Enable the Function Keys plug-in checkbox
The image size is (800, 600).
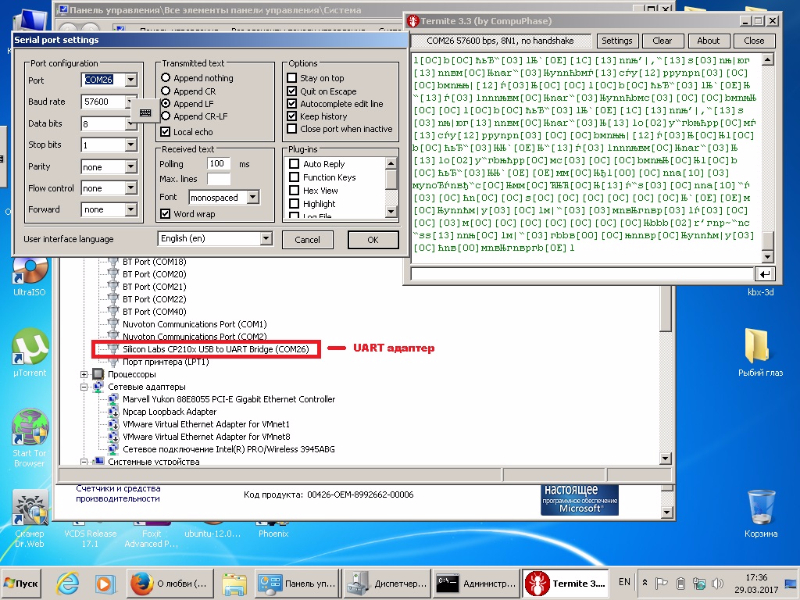click(x=294, y=177)
